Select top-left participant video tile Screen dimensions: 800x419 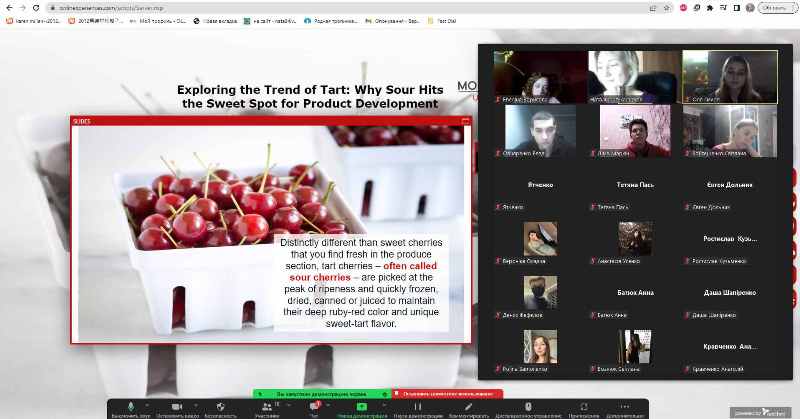[540, 77]
